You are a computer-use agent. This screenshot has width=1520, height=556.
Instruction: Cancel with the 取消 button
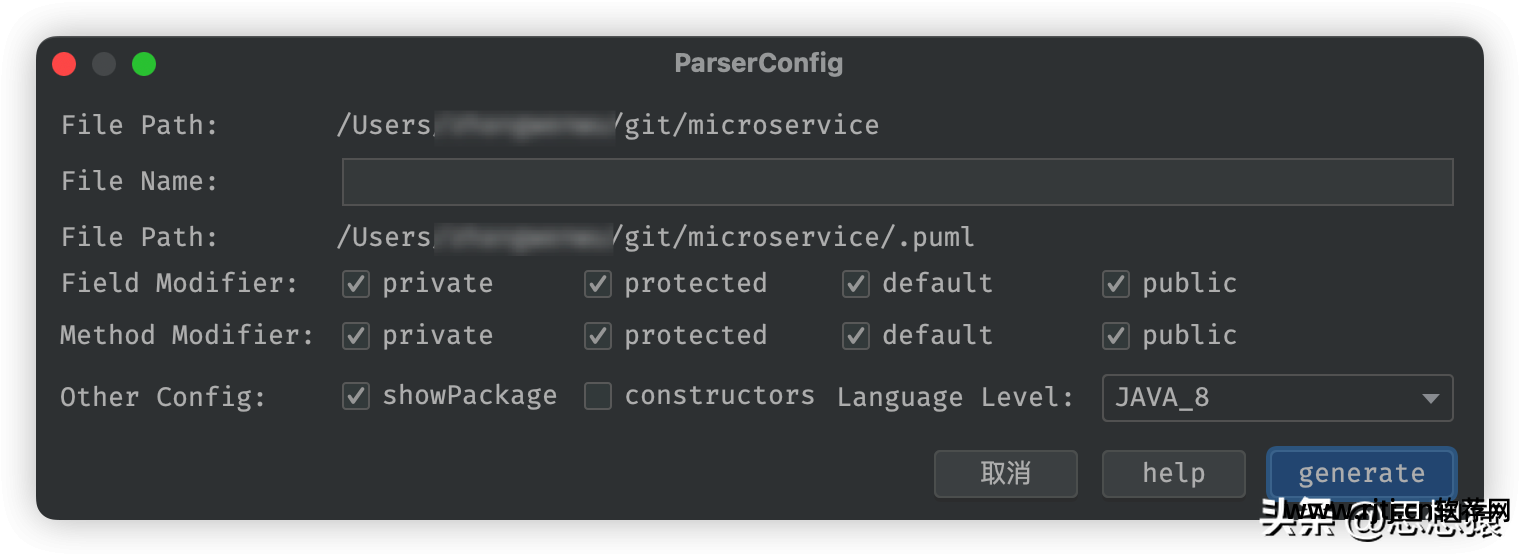pos(1006,473)
